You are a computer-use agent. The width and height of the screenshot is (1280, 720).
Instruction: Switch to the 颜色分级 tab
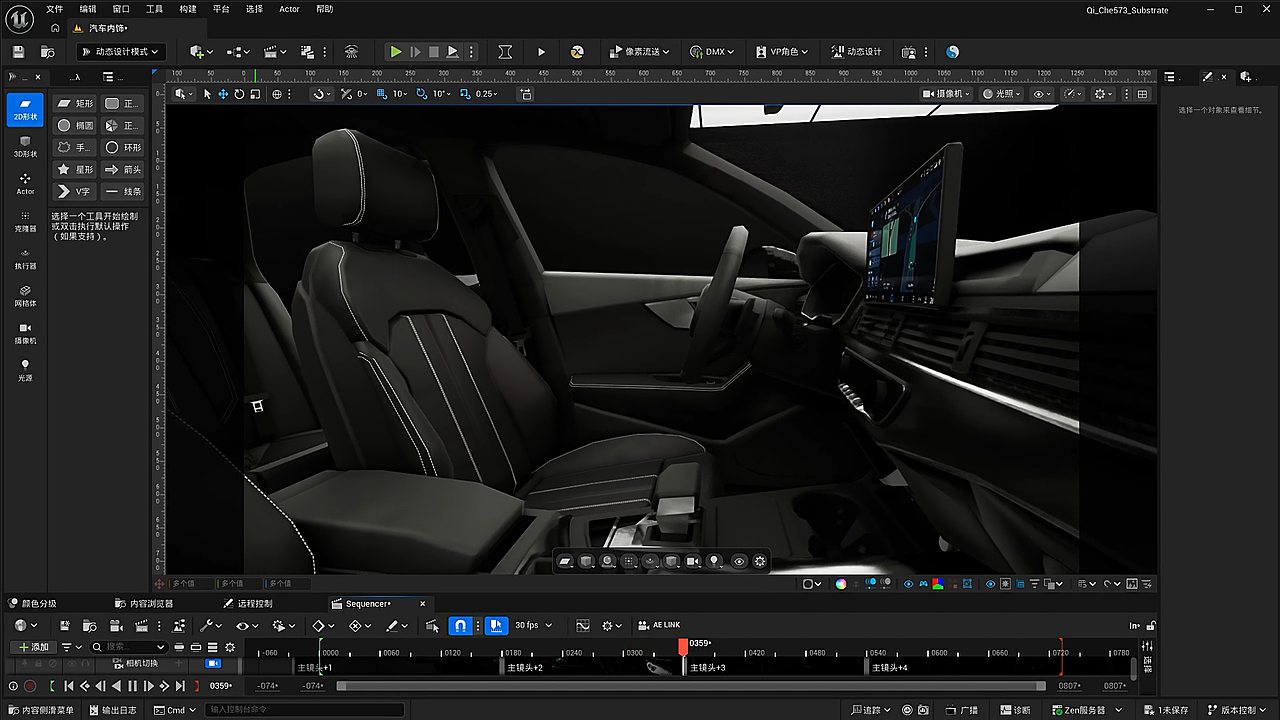coord(34,603)
